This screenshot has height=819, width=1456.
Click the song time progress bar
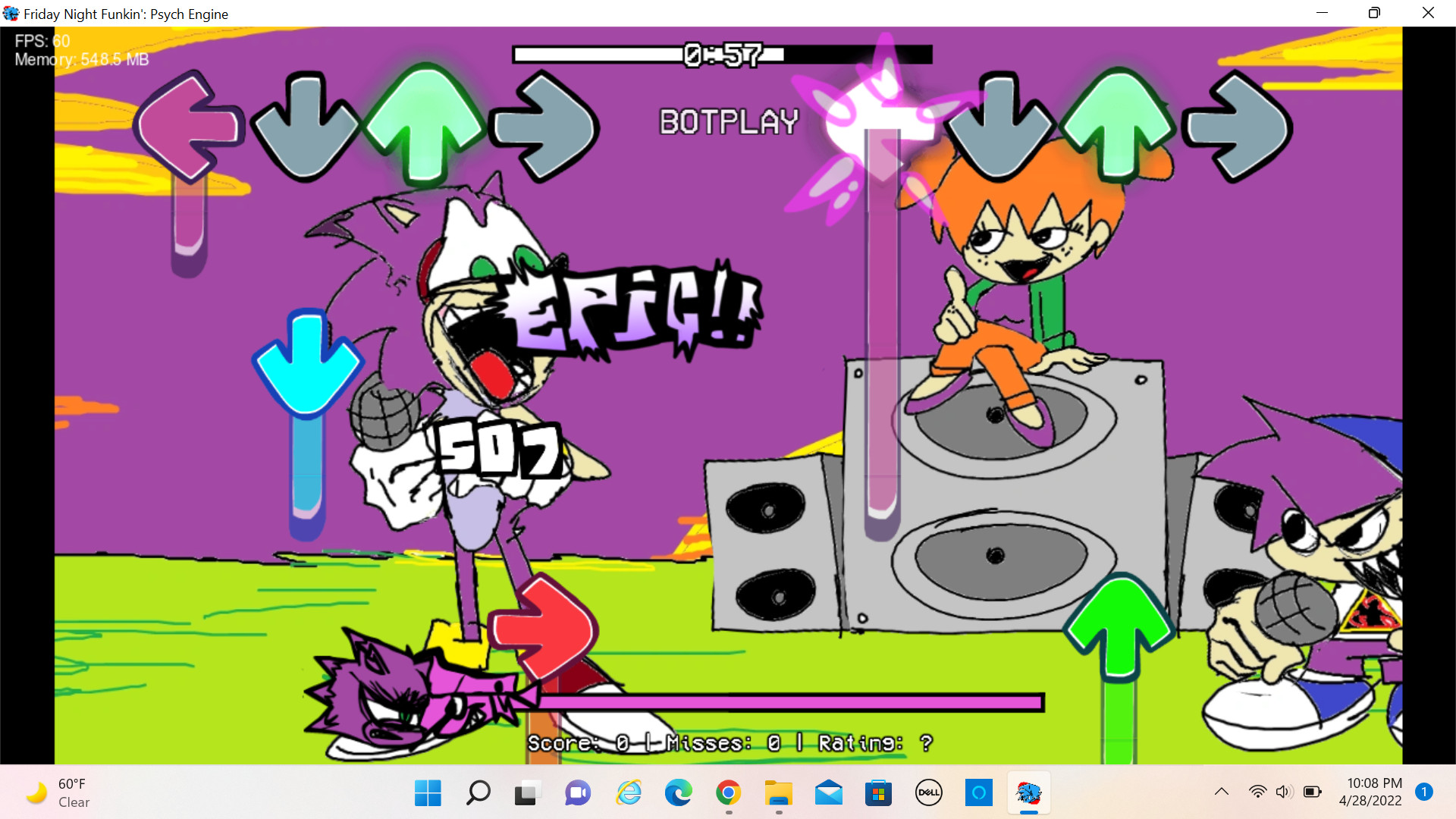pos(722,55)
